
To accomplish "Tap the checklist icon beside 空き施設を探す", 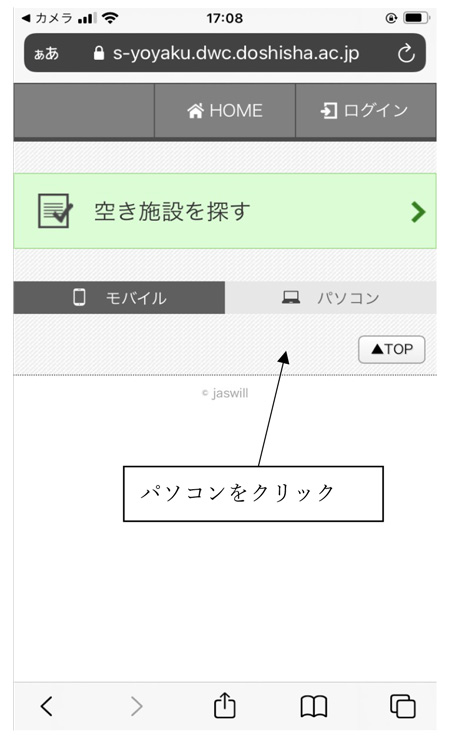I will pyautogui.click(x=55, y=211).
